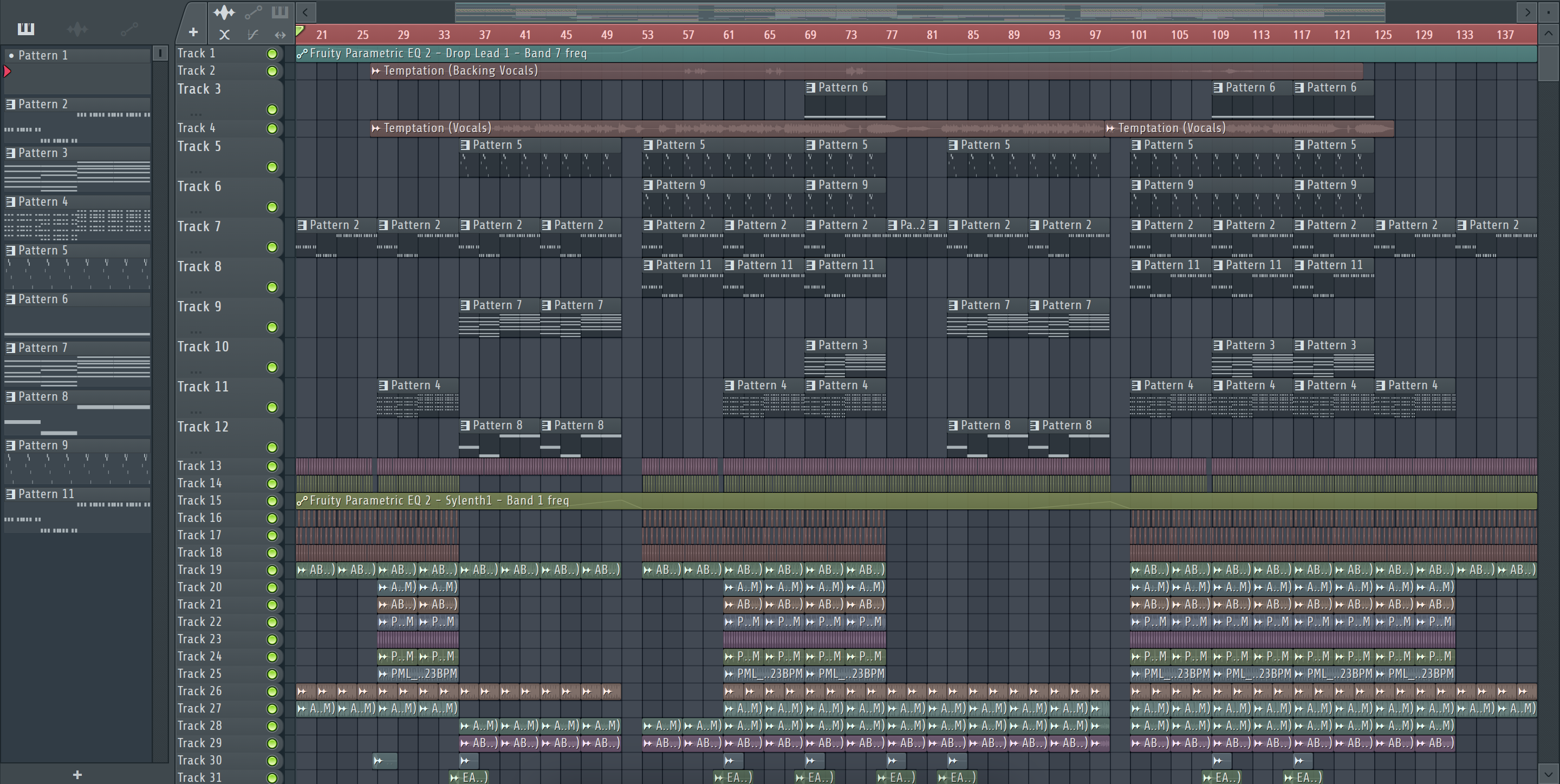Click the vertical scrollbar thumb on the right edge
The height and width of the screenshot is (784, 1560).
click(1548, 62)
